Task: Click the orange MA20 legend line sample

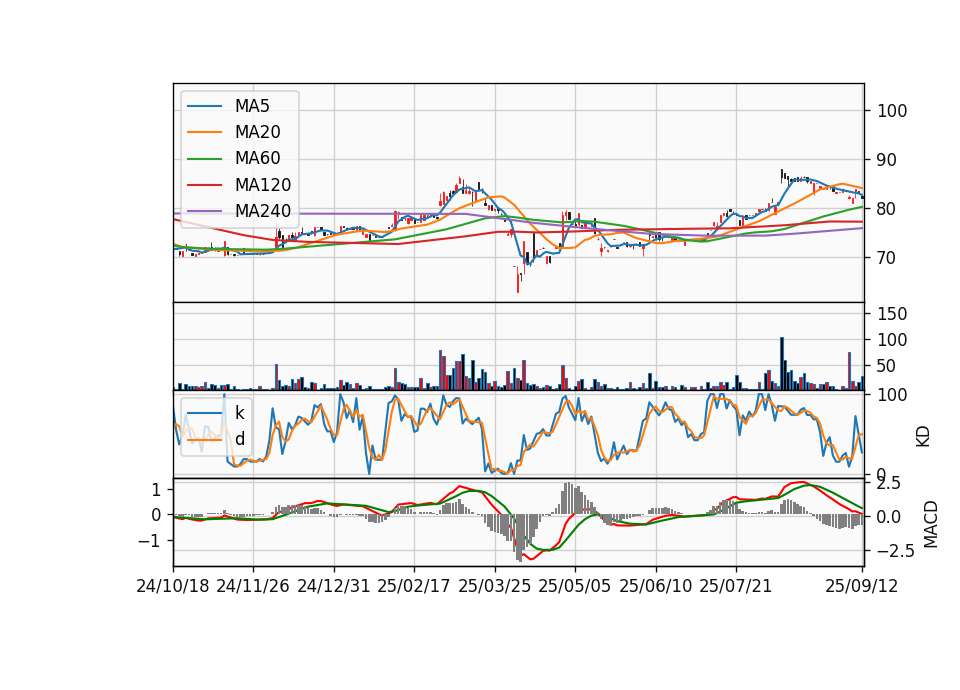Action: [x=204, y=132]
